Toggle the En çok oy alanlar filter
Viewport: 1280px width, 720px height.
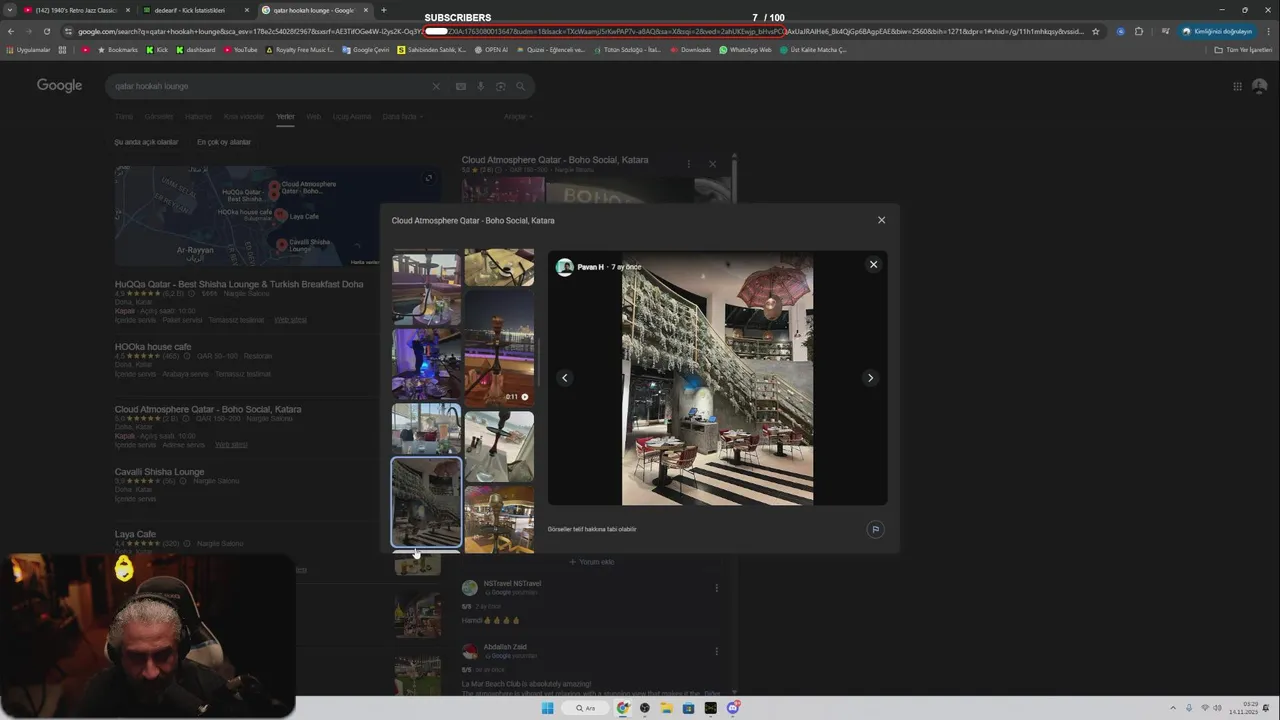click(x=224, y=142)
